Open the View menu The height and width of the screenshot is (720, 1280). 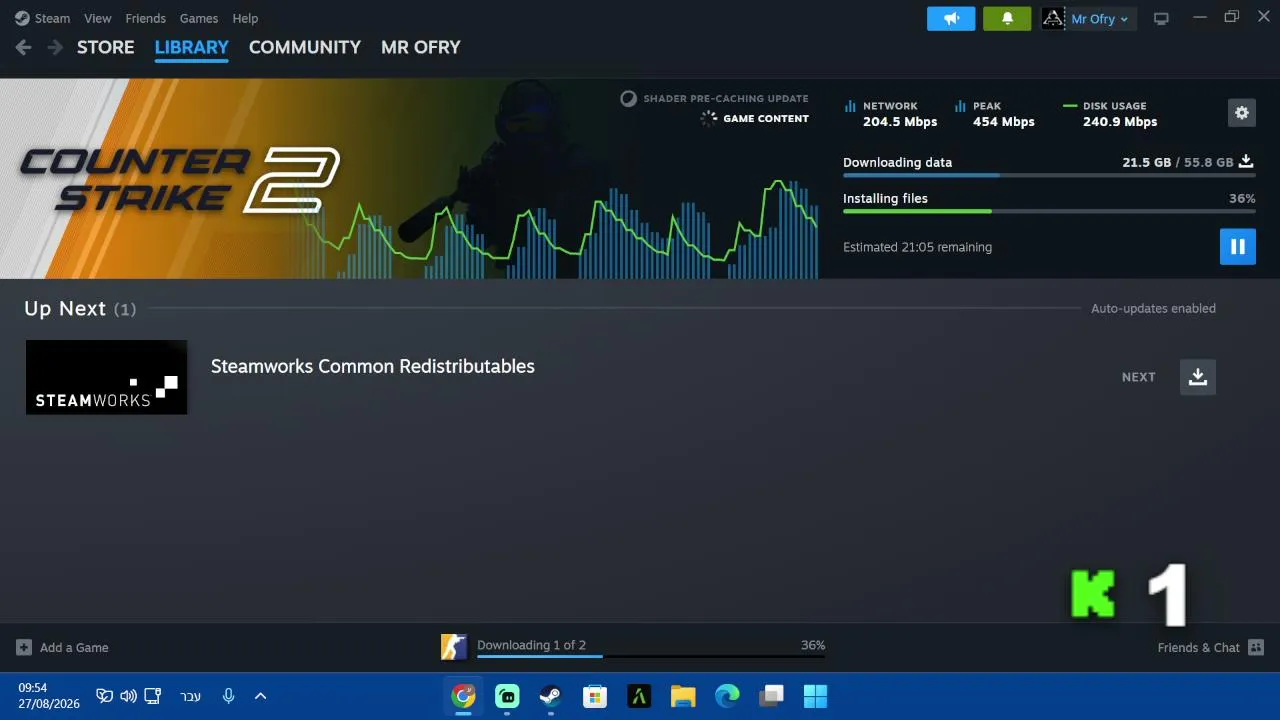[98, 18]
